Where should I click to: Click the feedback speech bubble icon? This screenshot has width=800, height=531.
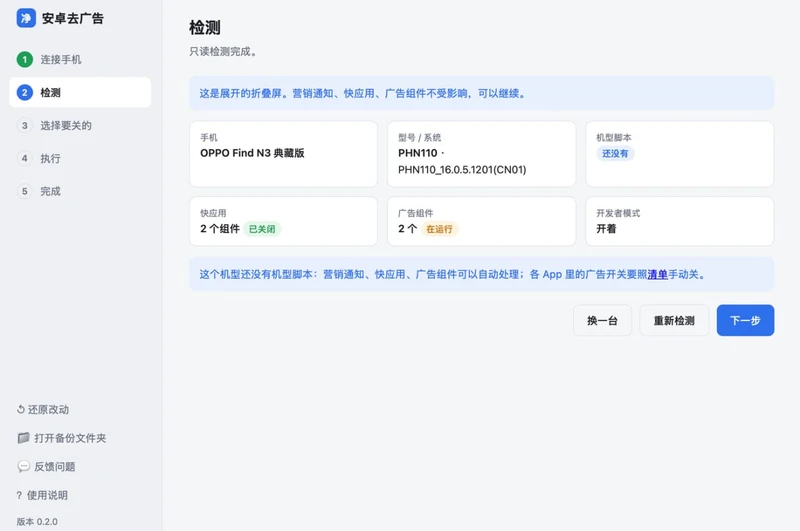click(x=23, y=466)
